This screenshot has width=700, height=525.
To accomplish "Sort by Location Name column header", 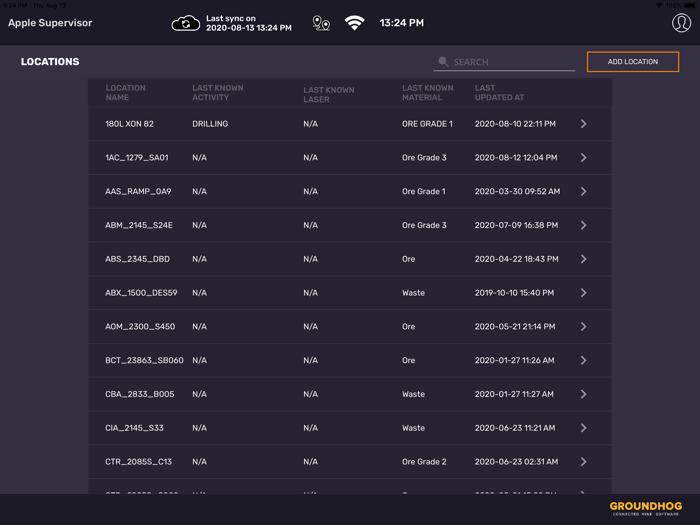I will click(x=126, y=93).
